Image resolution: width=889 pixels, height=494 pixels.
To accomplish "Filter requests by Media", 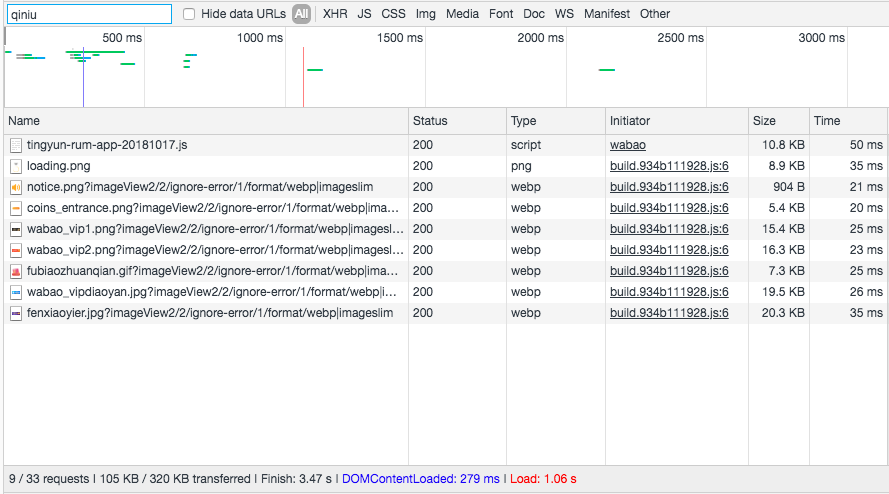I will tap(462, 14).
